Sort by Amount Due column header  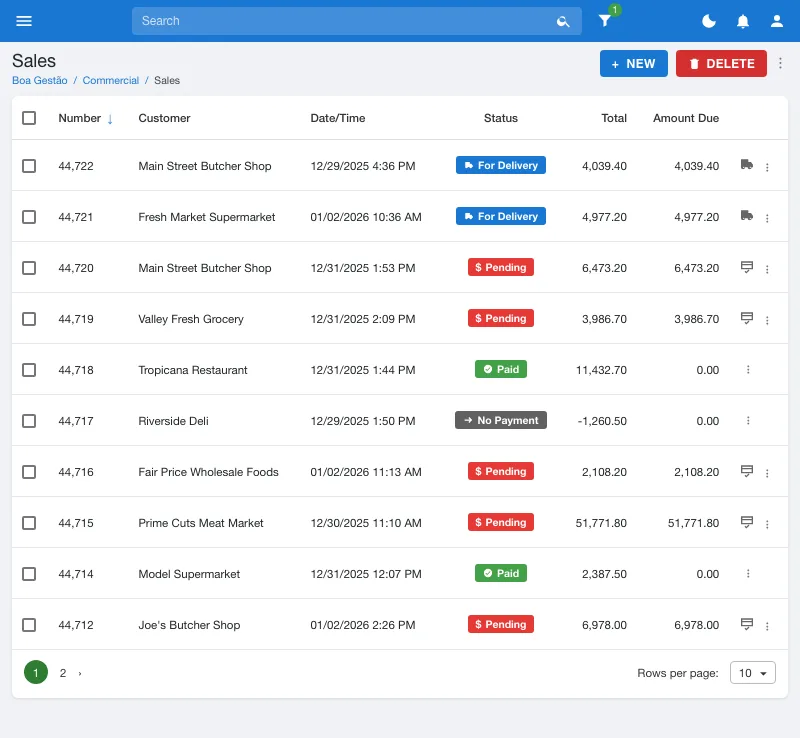click(x=686, y=118)
